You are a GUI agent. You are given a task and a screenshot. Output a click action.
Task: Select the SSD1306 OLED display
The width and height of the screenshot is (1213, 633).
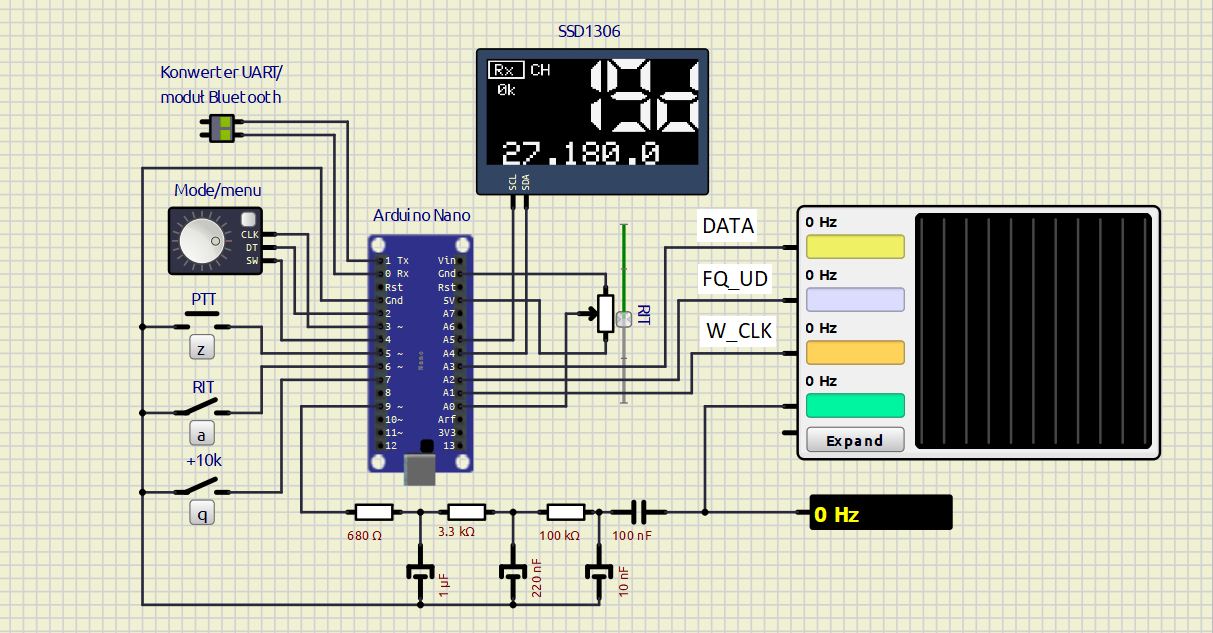pyautogui.click(x=591, y=121)
